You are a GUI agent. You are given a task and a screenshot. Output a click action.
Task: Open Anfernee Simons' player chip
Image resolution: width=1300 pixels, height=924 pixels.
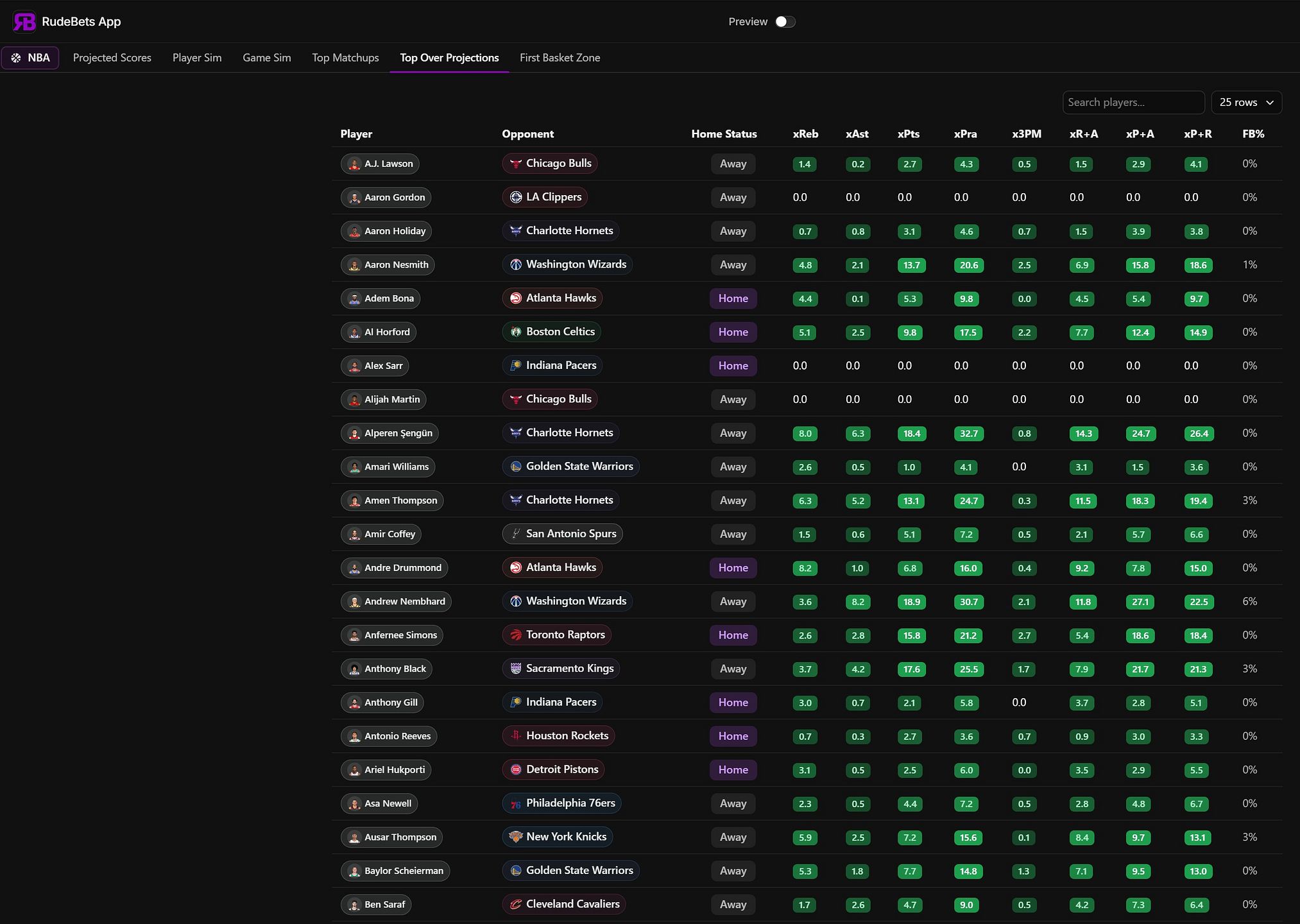click(392, 635)
